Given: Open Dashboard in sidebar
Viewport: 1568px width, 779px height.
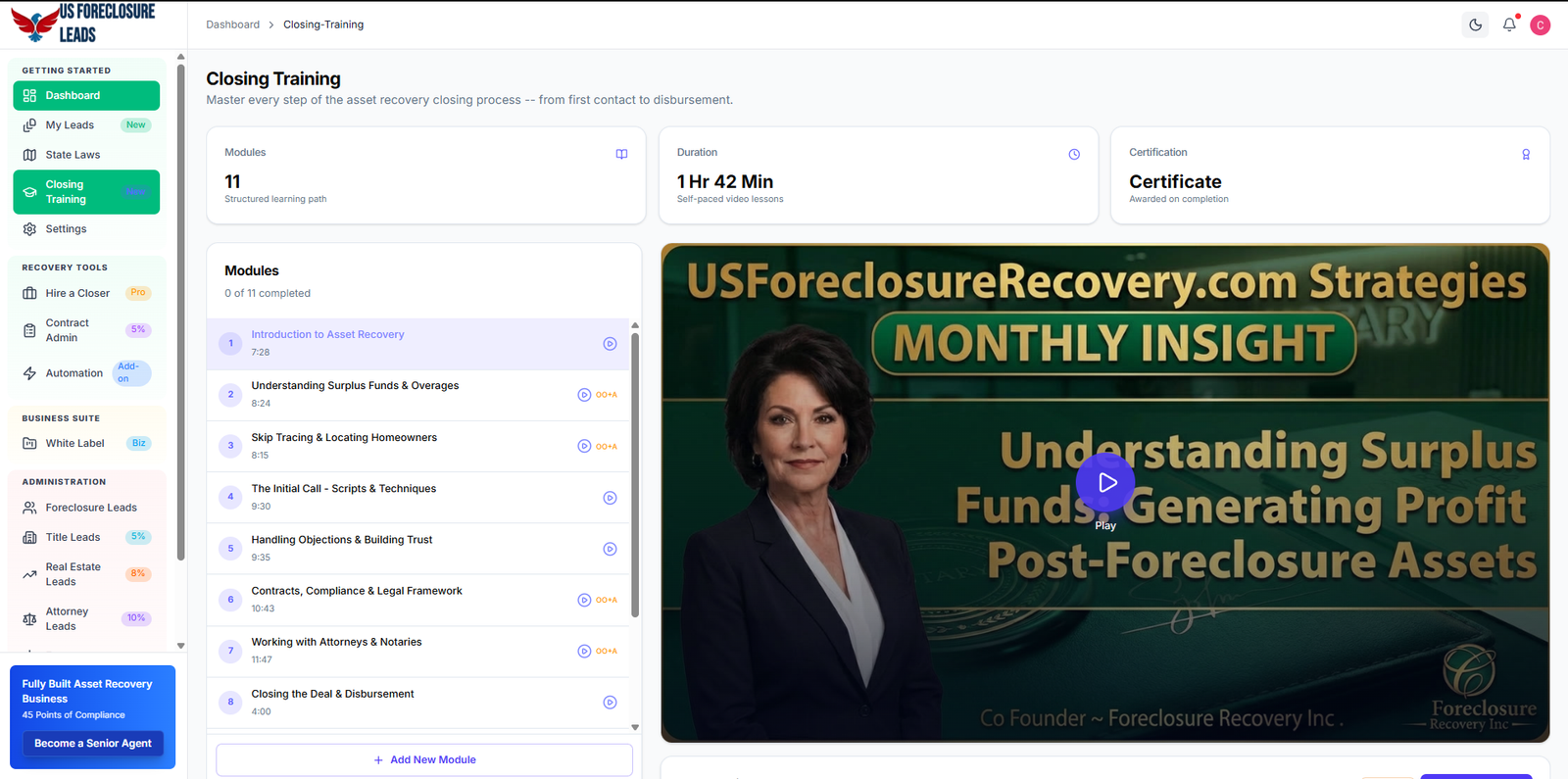Looking at the screenshot, I should pos(86,95).
